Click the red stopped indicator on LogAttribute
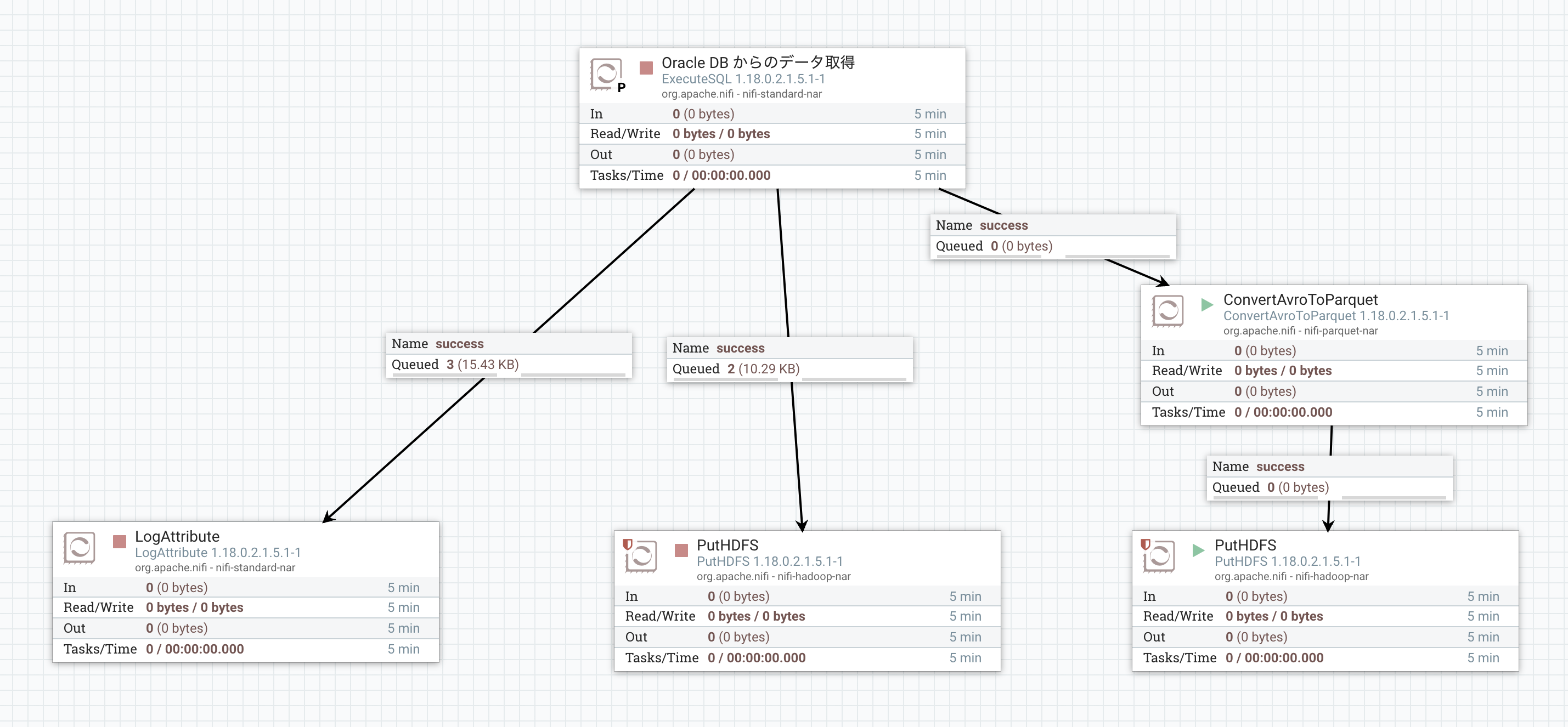 [119, 541]
